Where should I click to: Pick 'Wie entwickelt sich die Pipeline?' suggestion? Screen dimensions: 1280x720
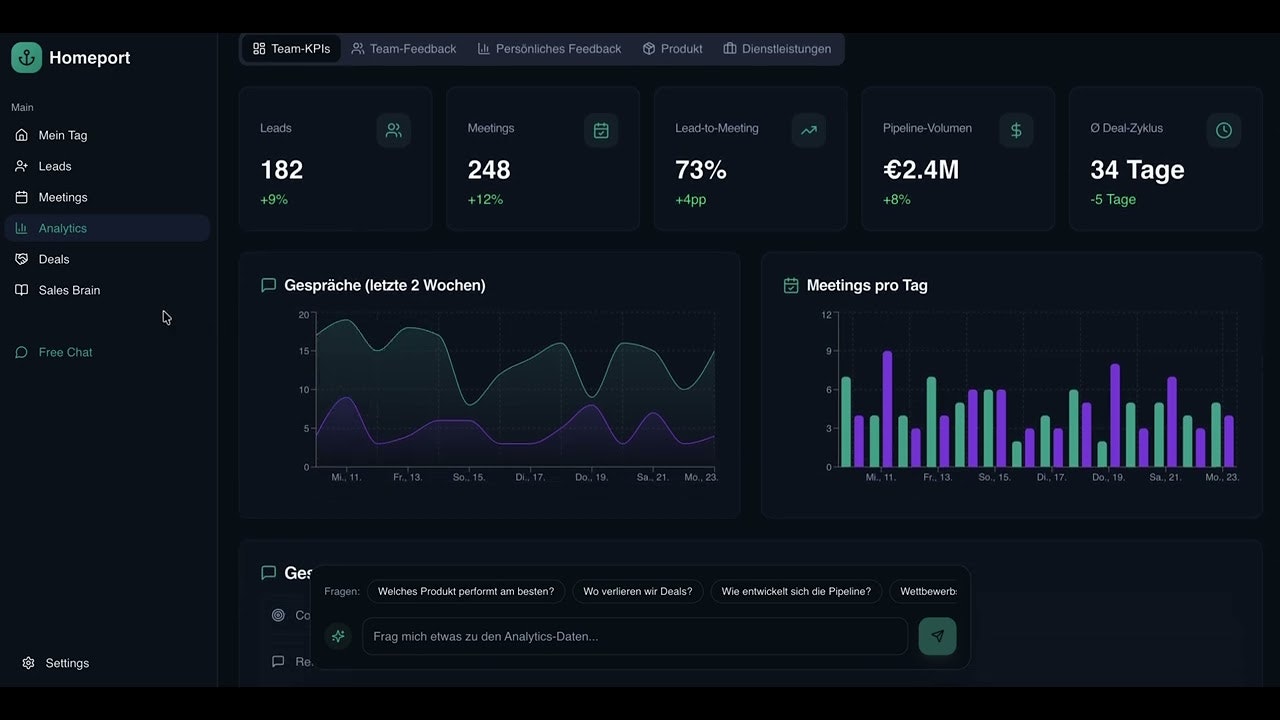click(796, 591)
